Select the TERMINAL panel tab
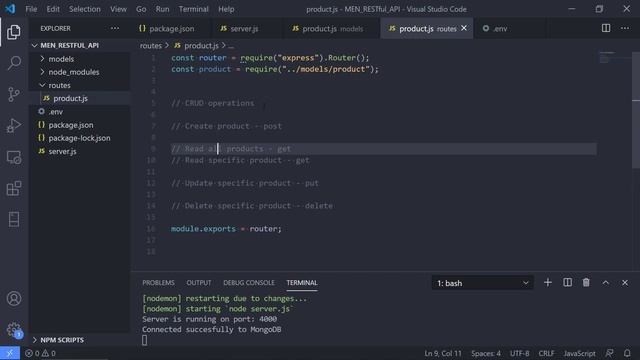 tap(302, 282)
